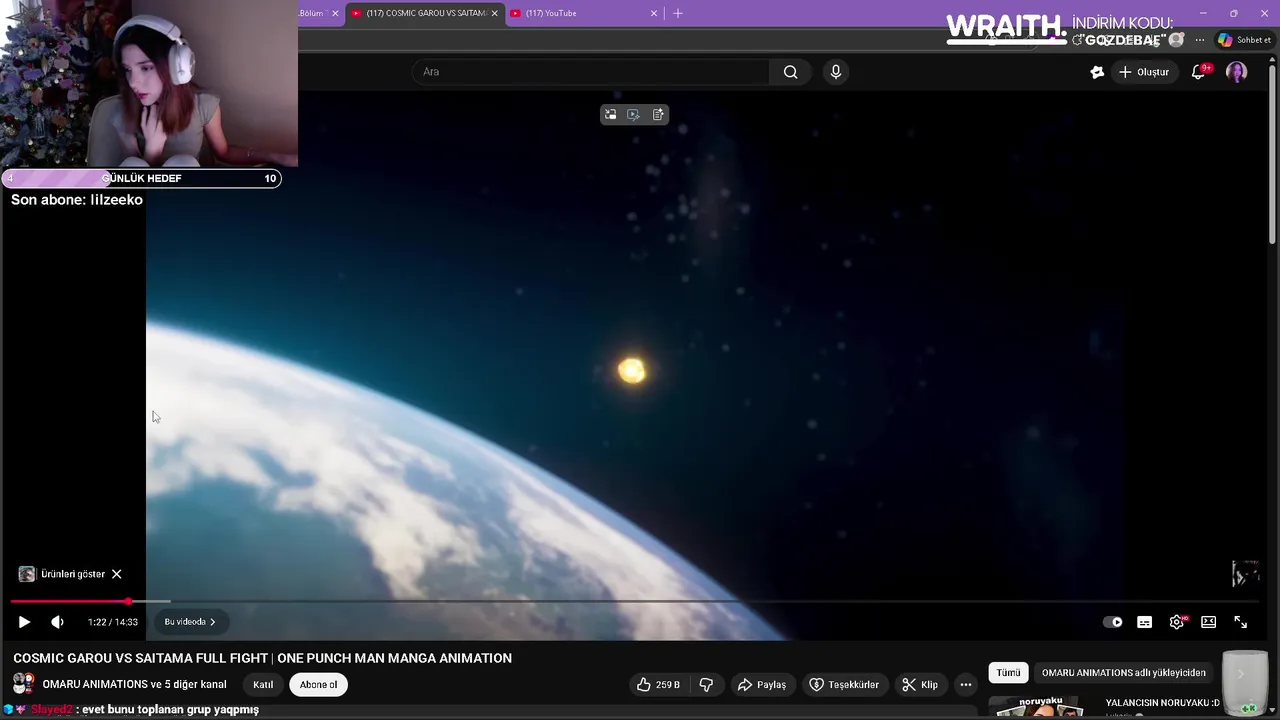The width and height of the screenshot is (1280, 720).
Task: Play the video with the play button
Action: pos(24,622)
